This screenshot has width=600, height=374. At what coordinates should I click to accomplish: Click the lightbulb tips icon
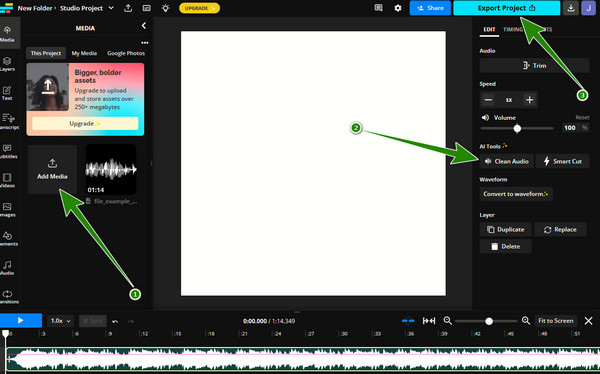[x=165, y=8]
